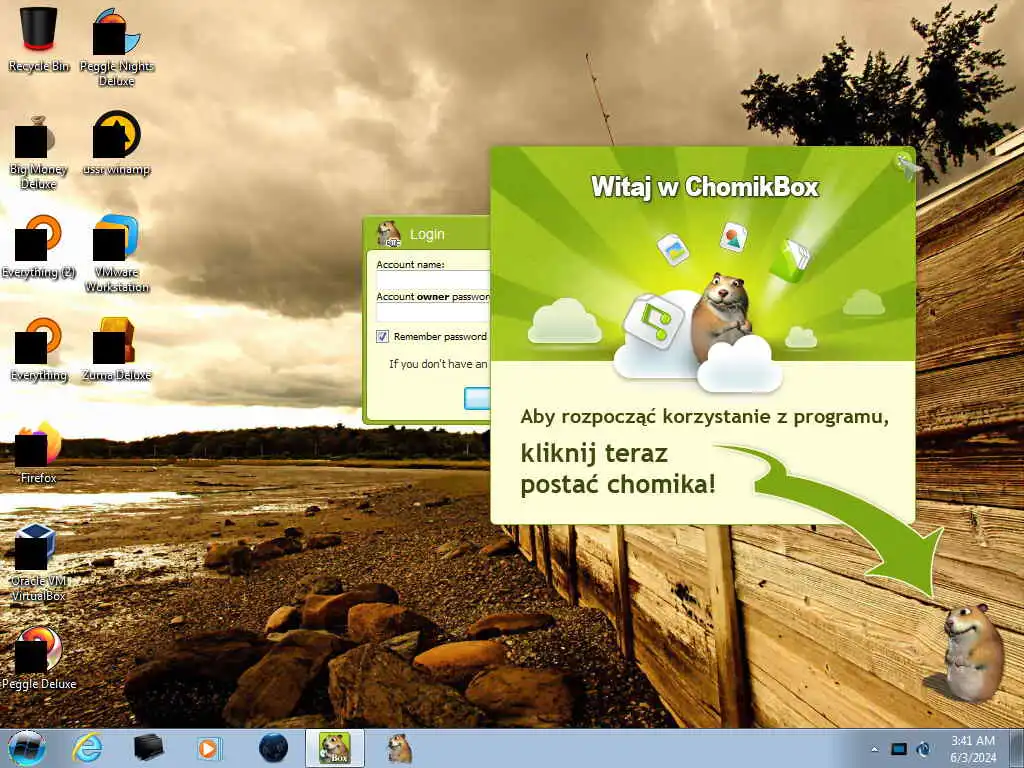The height and width of the screenshot is (768, 1024).
Task: Select the Firefox desktop shortcut
Action: [39, 453]
